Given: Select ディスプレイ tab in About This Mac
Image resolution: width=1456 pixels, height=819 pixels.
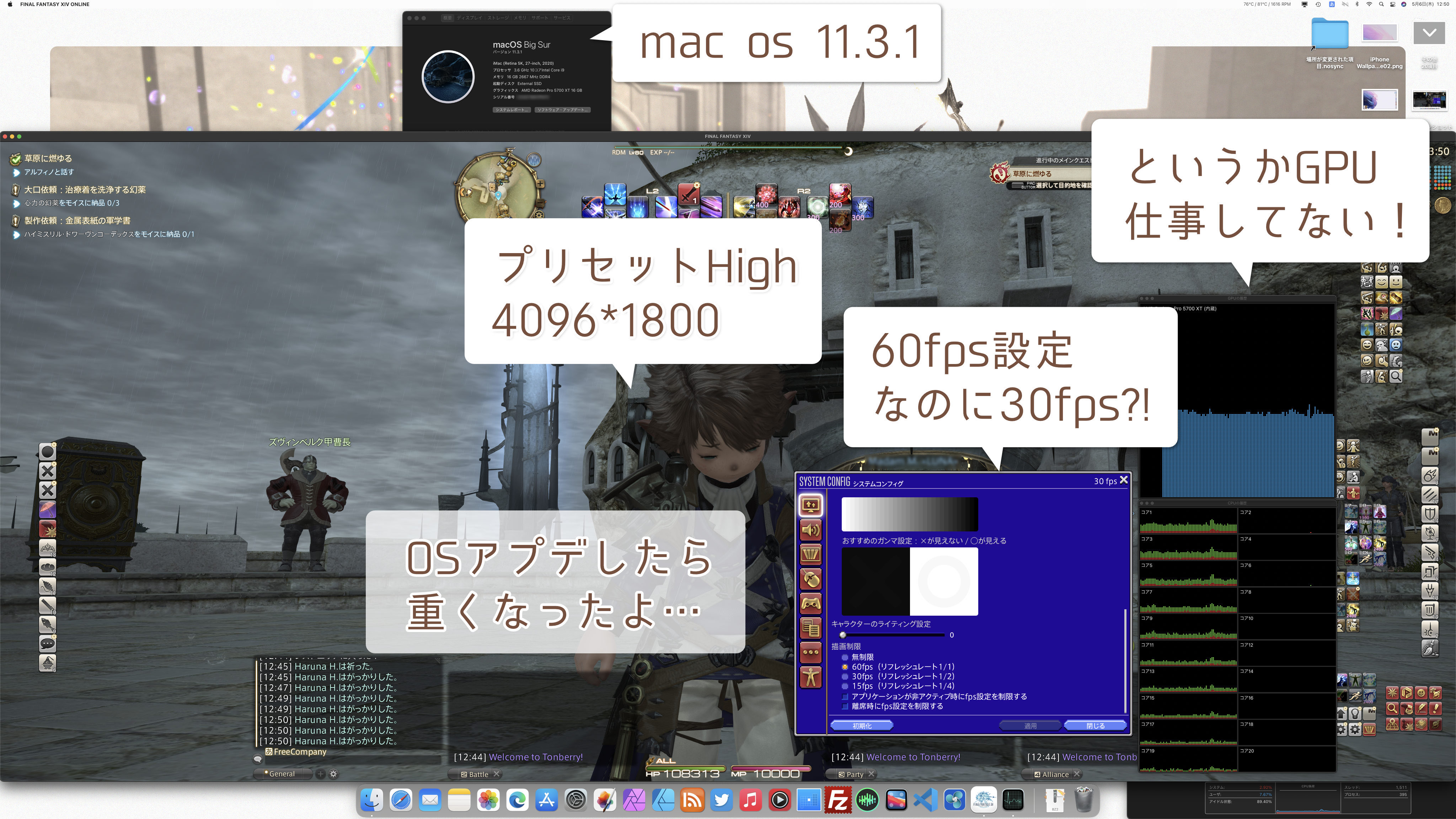Looking at the screenshot, I should click(470, 18).
